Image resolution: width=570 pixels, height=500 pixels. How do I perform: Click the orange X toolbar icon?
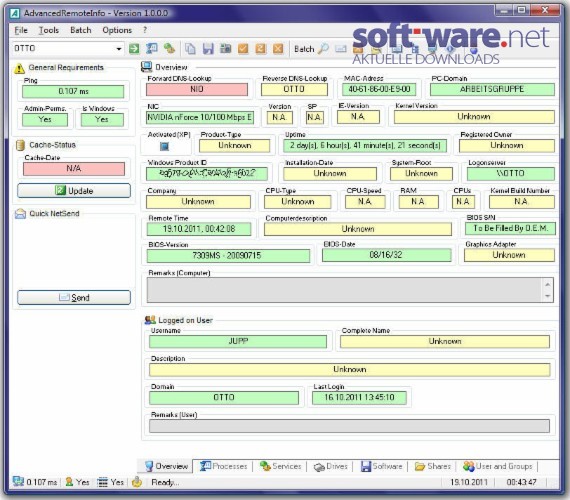[278, 48]
